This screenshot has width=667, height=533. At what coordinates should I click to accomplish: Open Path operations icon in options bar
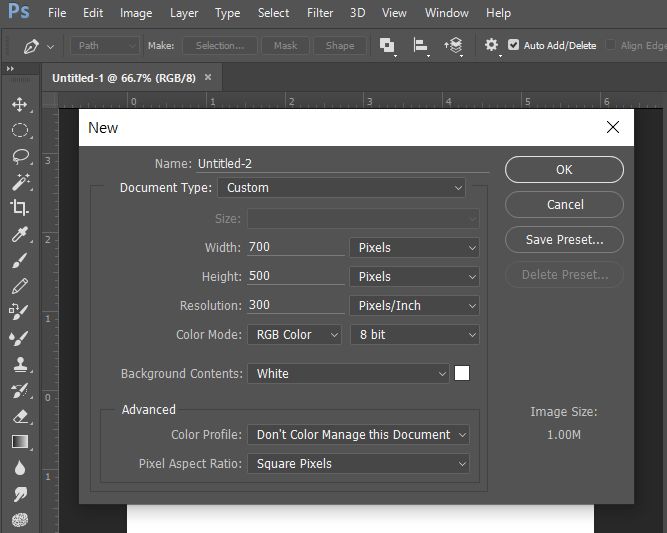point(388,46)
